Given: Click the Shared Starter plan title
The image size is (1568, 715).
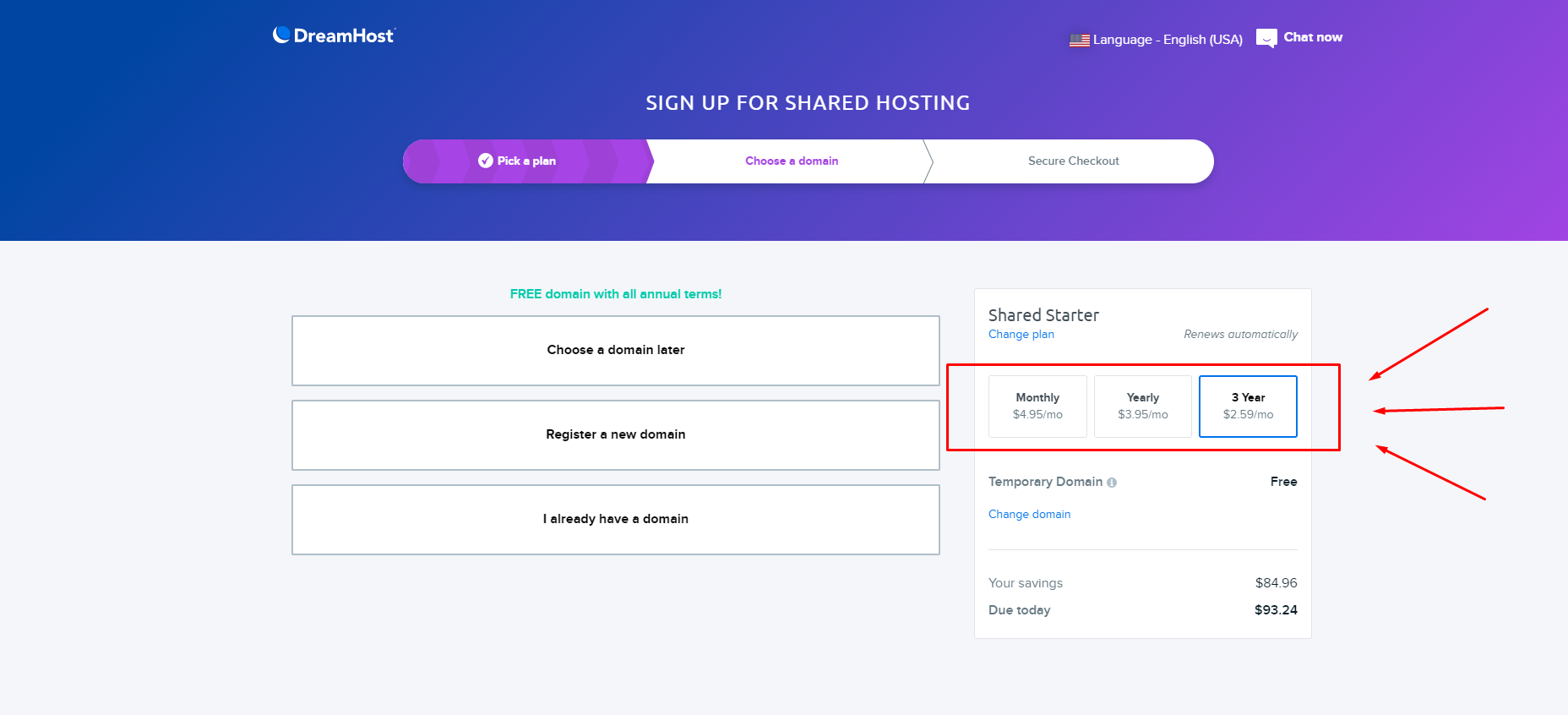Looking at the screenshot, I should coord(1043,315).
